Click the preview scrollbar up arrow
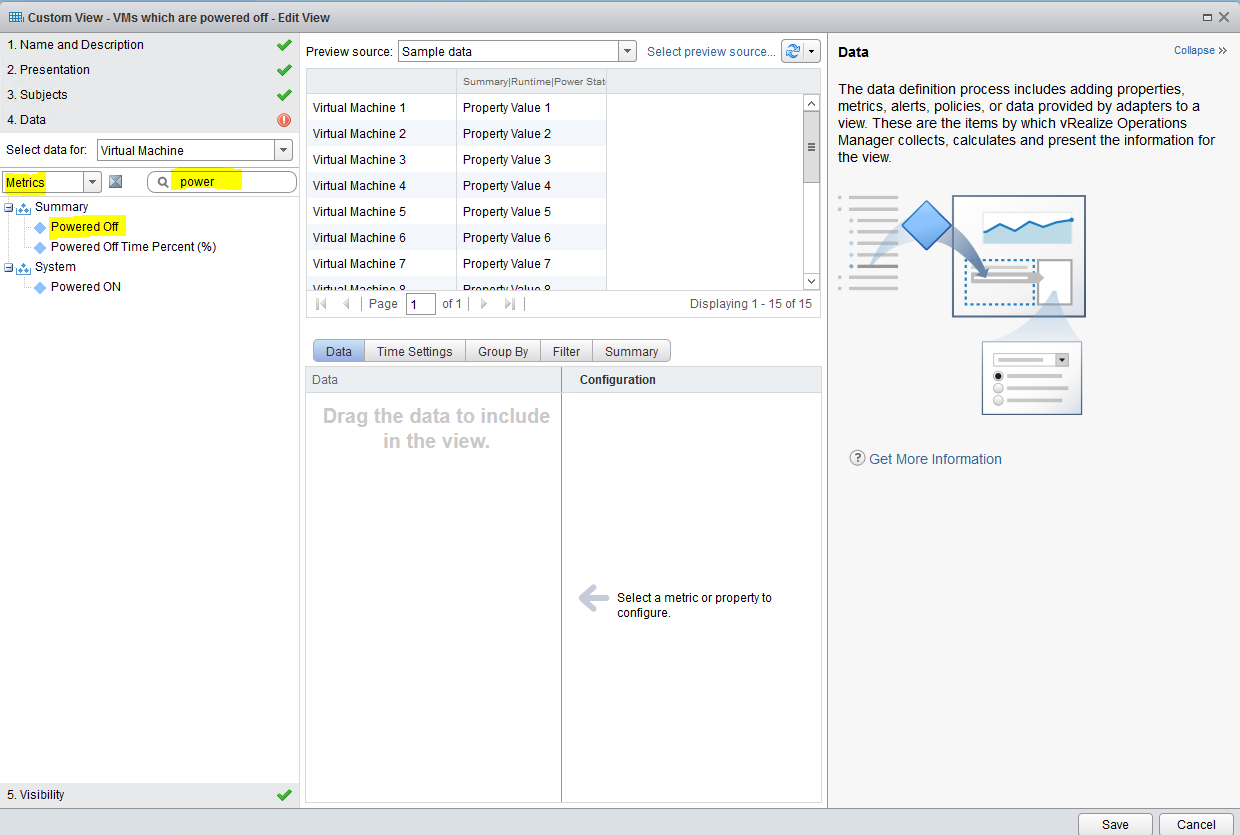 811,103
